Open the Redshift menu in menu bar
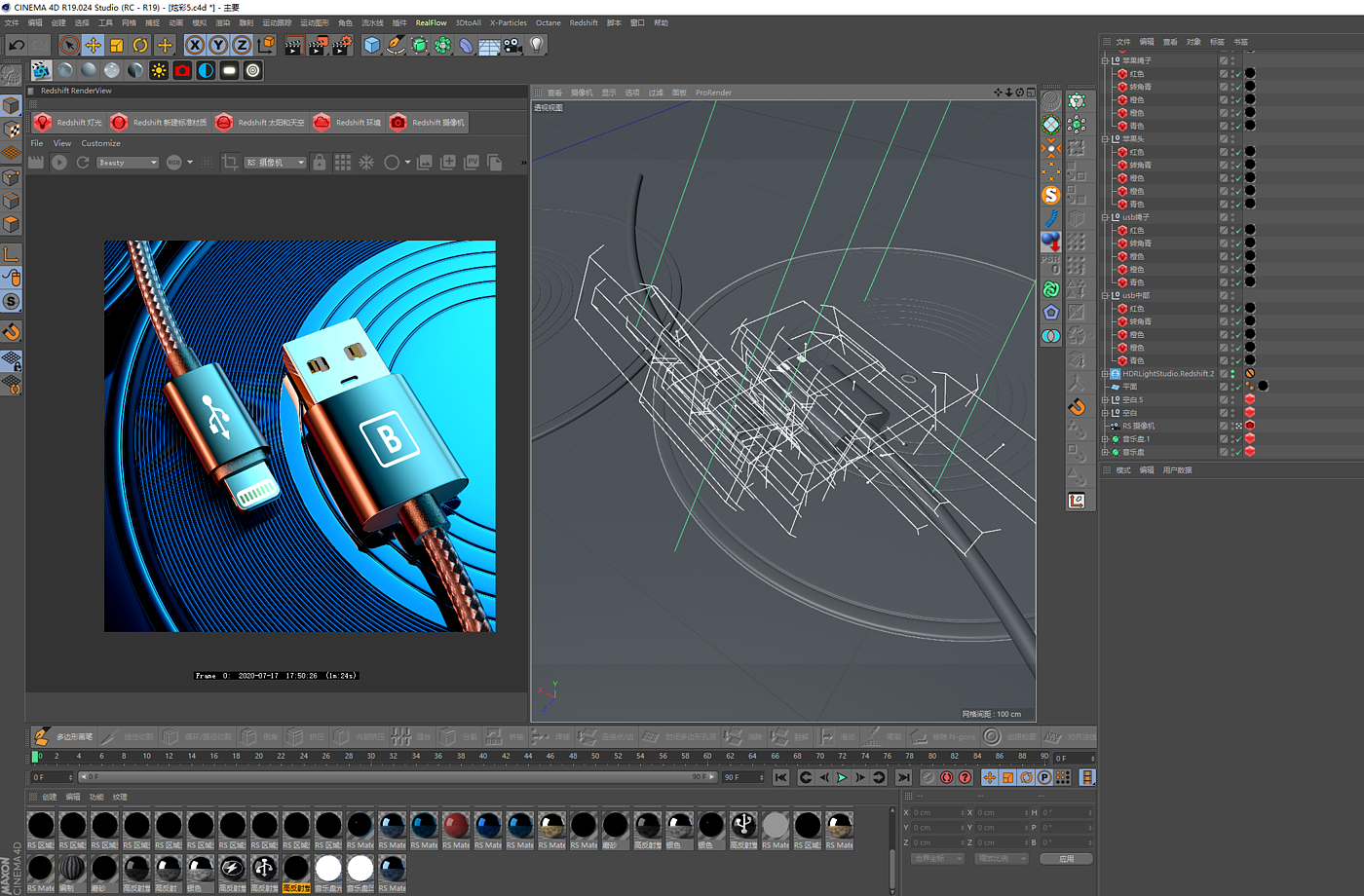Screen dimensions: 1364x896 (x=584, y=22)
